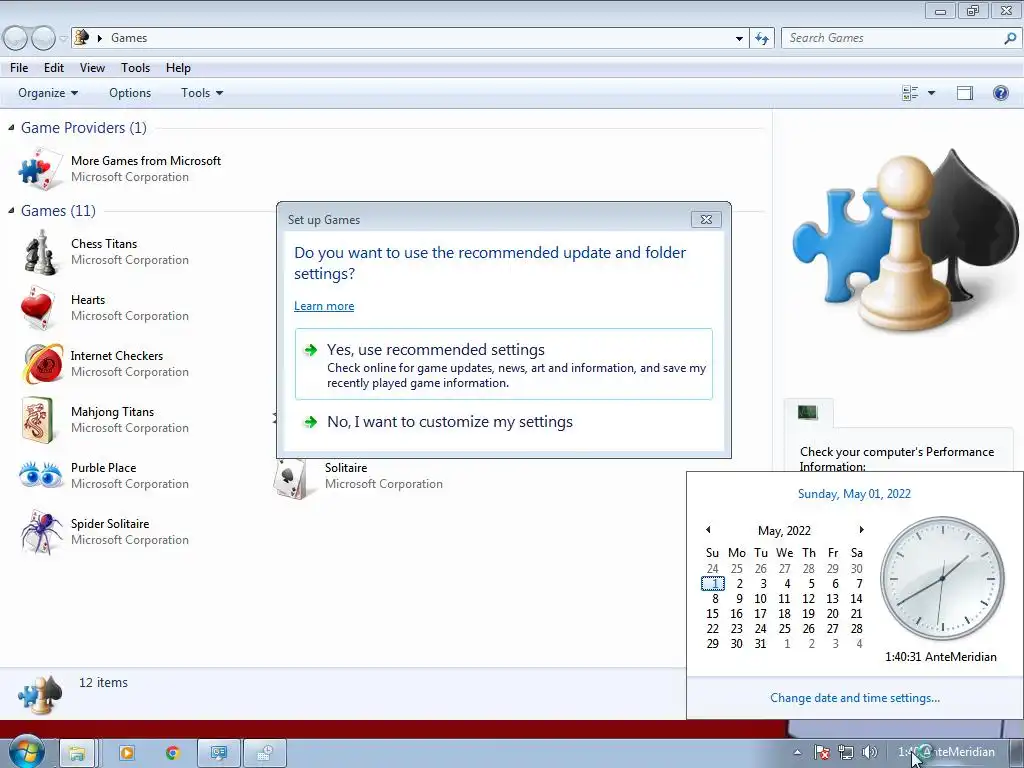Click the refresh button beside the address bar
The width and height of the screenshot is (1024, 768).
coord(761,38)
